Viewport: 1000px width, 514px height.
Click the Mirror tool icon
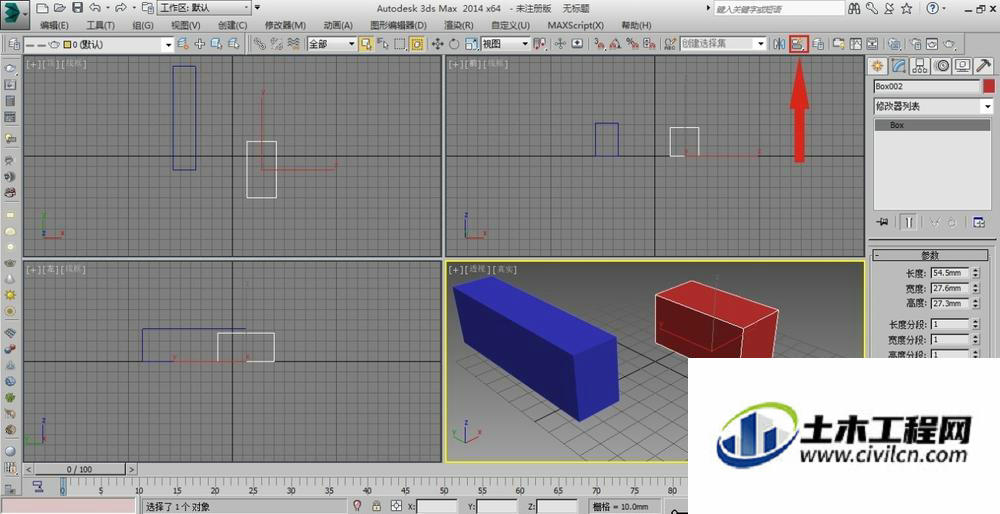click(x=779, y=44)
